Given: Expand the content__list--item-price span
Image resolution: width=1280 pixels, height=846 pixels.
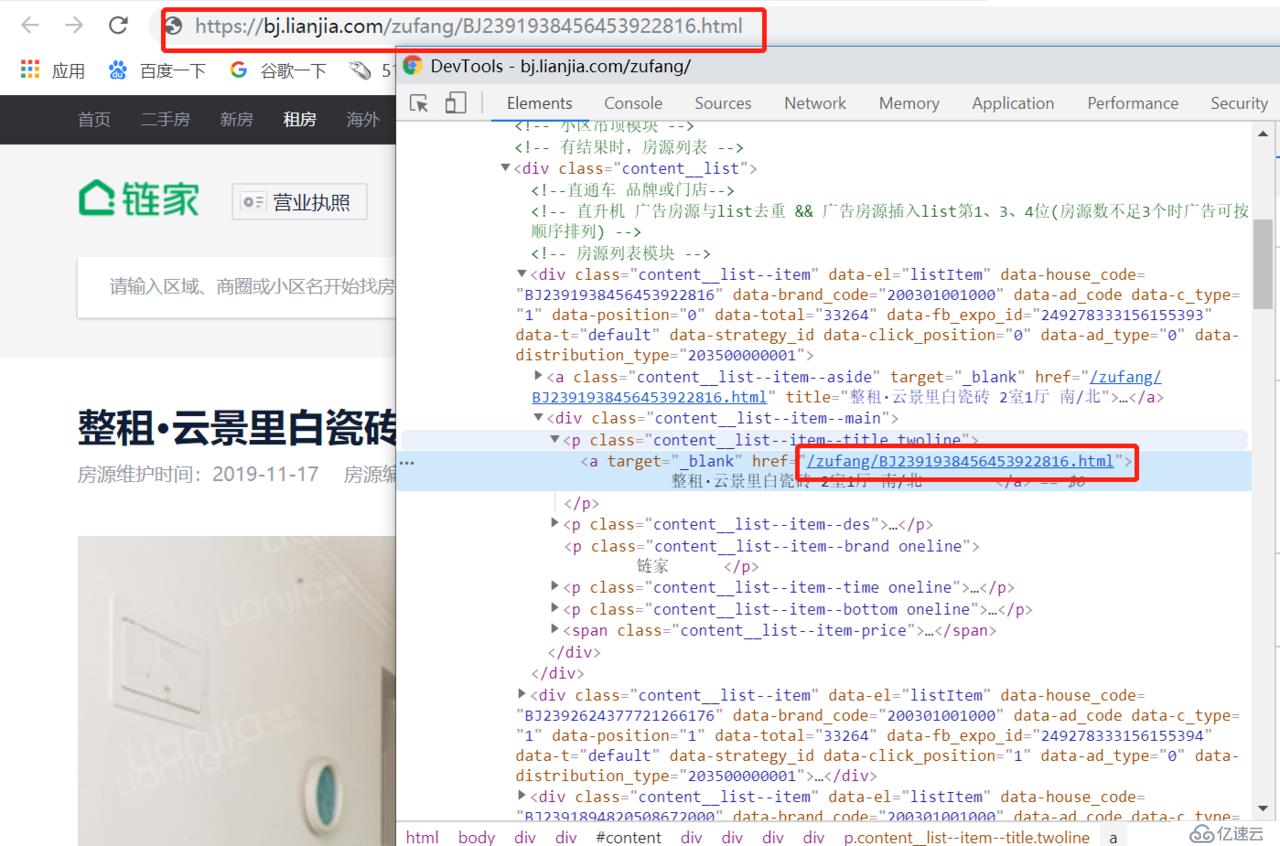Looking at the screenshot, I should pos(556,630).
